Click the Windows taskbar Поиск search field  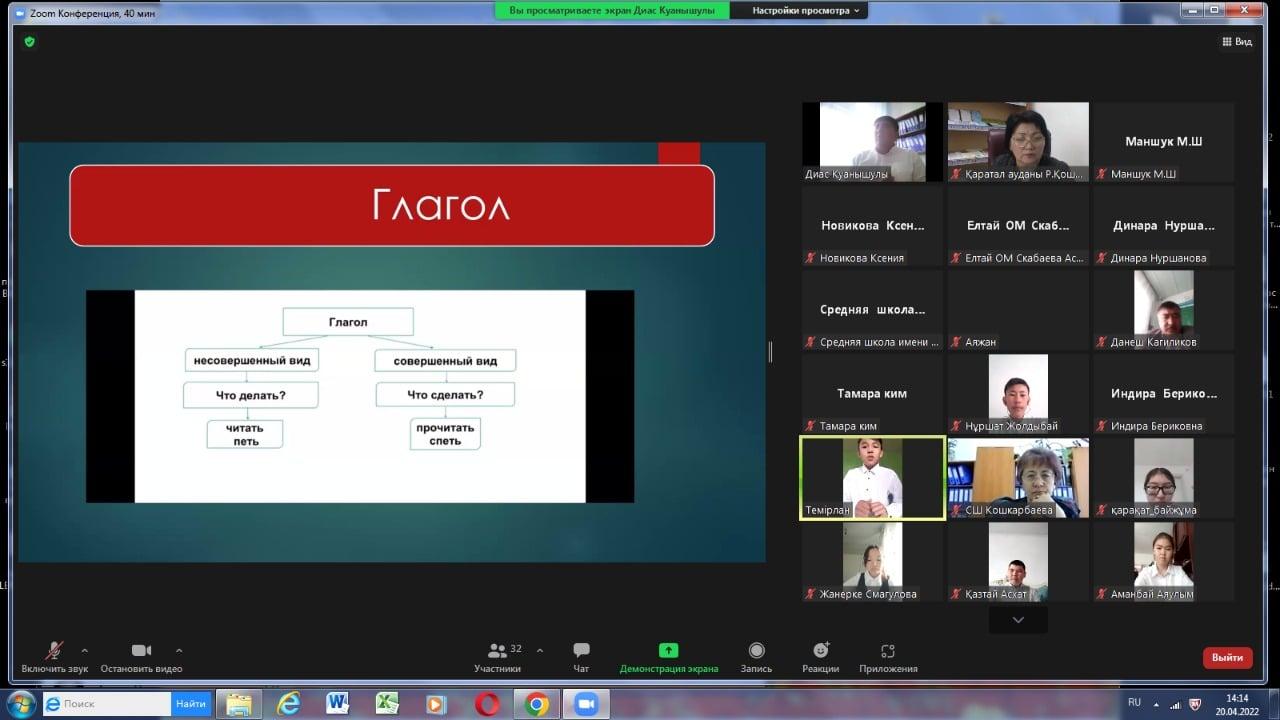116,704
